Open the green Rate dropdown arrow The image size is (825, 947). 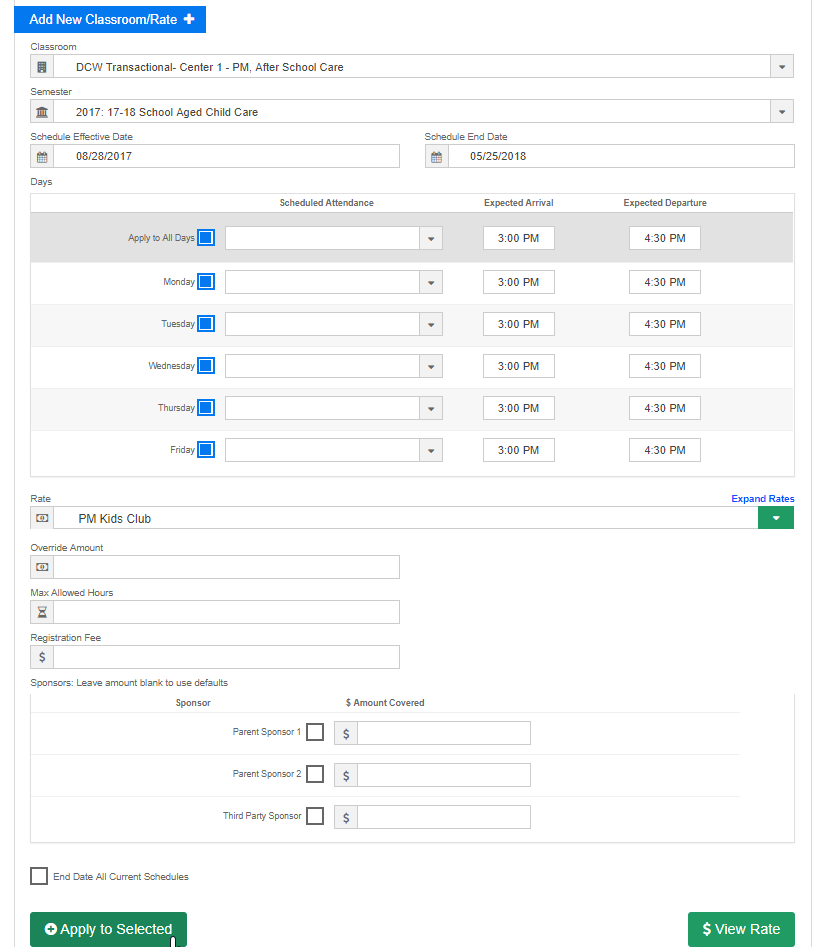[776, 518]
